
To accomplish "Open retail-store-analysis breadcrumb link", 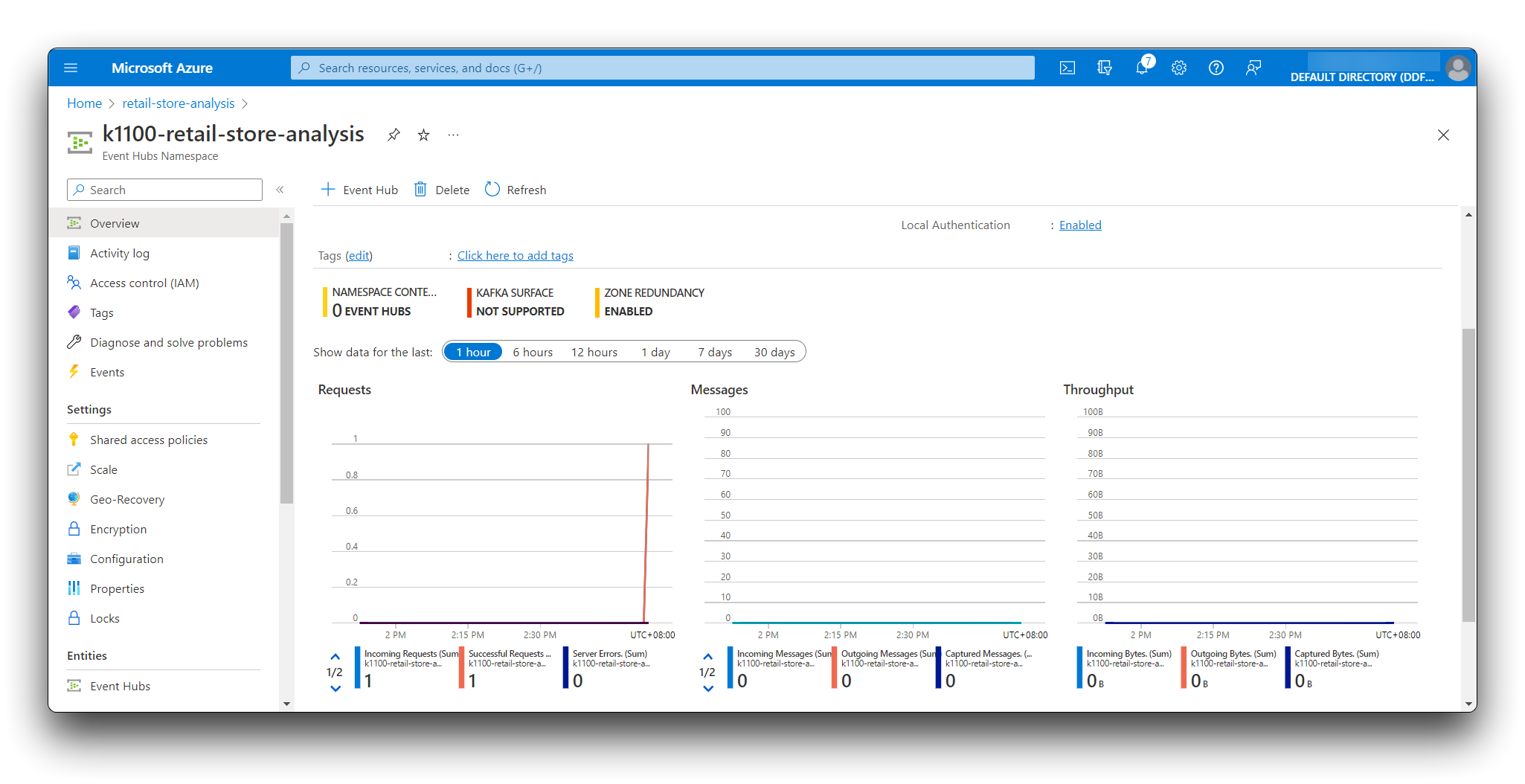I will click(179, 103).
